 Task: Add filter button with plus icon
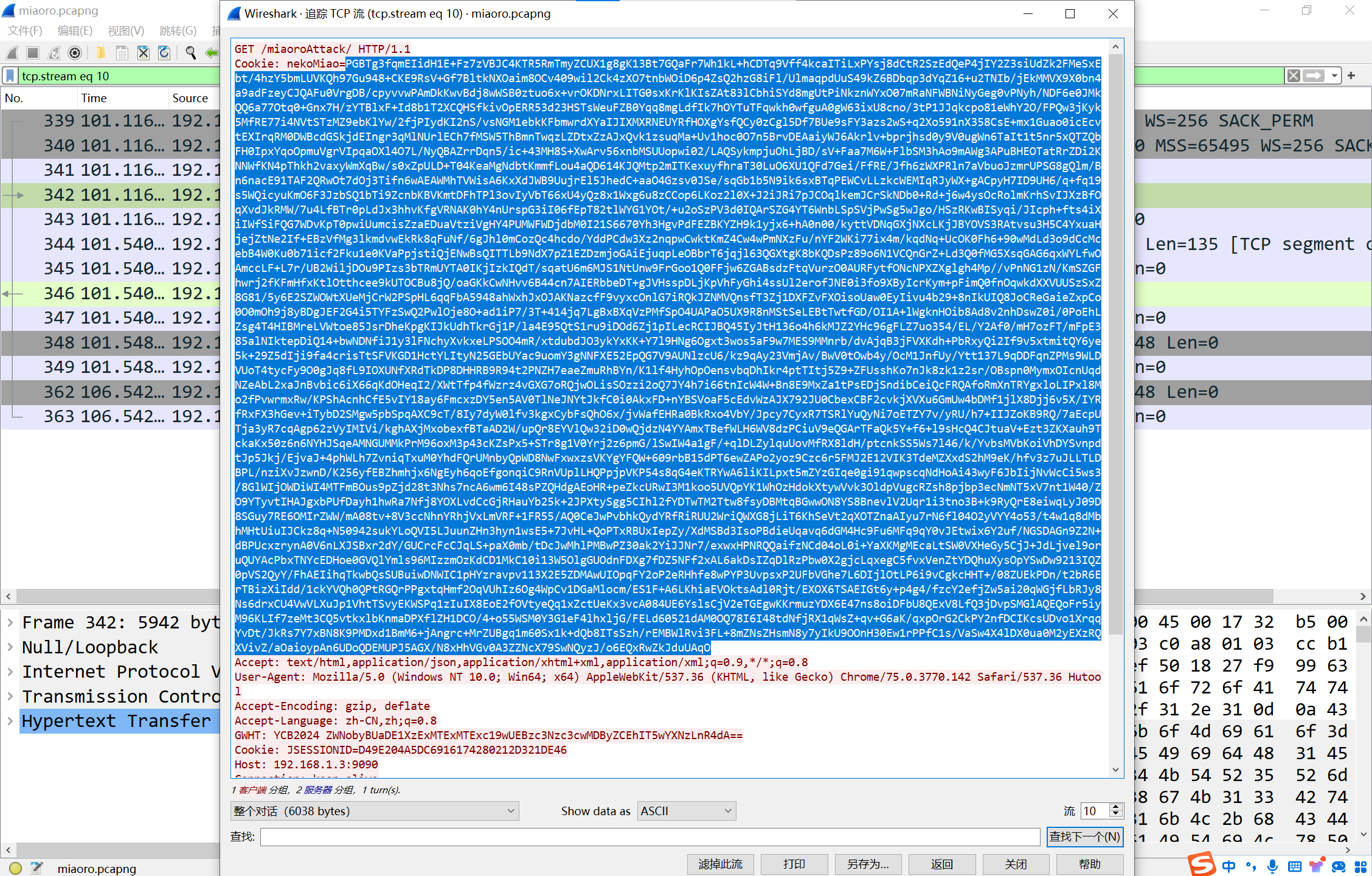pyautogui.click(x=1351, y=75)
